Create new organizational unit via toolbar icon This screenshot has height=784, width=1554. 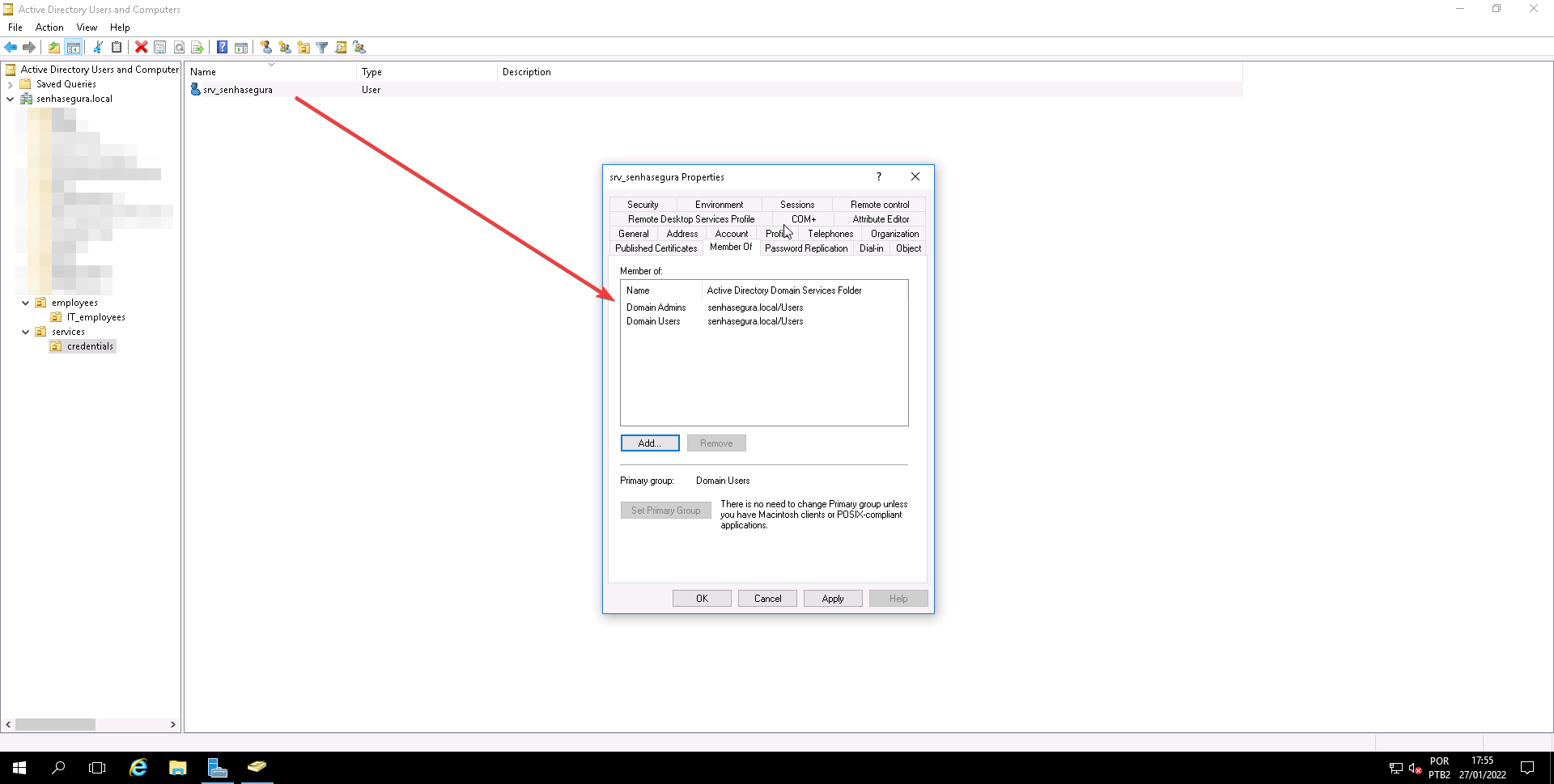point(304,48)
